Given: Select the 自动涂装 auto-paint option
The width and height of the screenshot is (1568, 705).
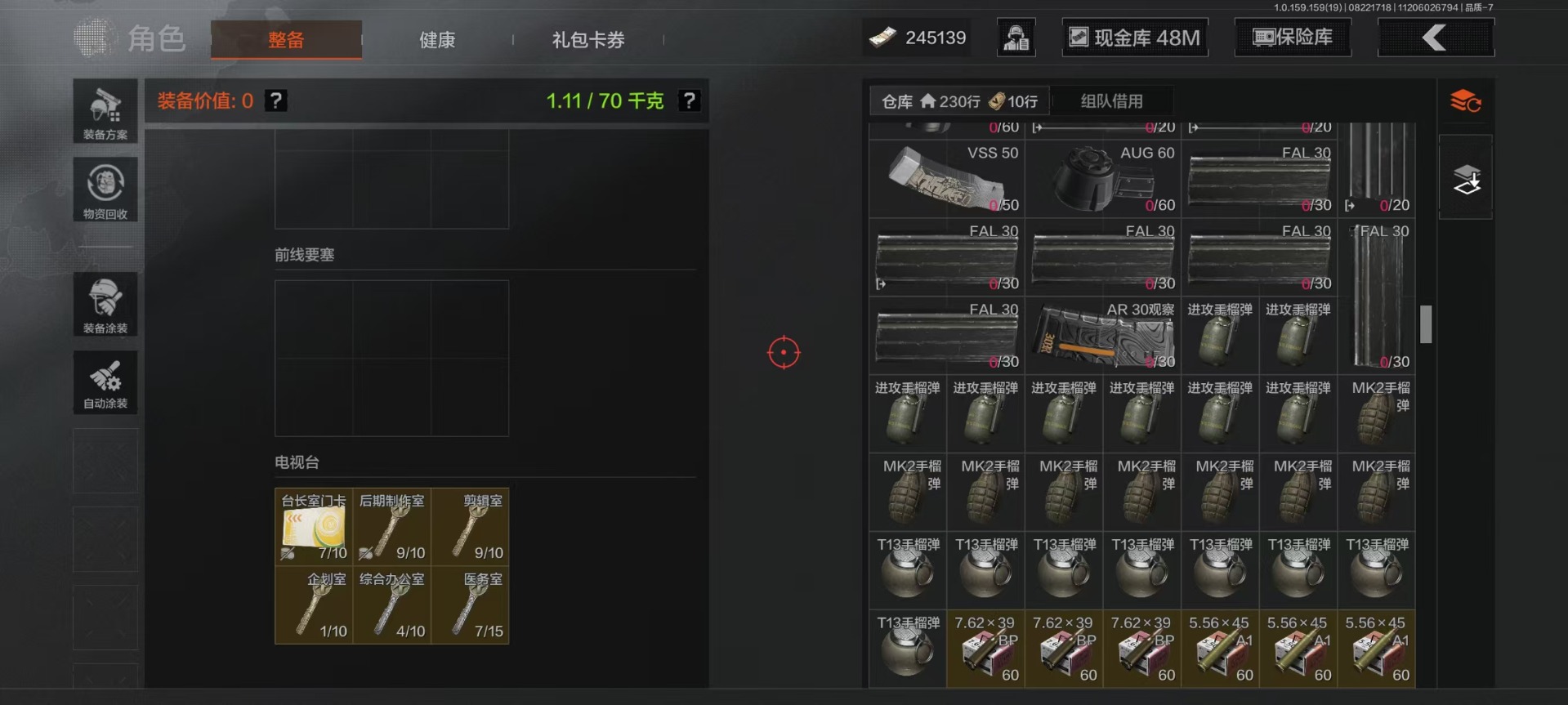Looking at the screenshot, I should pos(105,382).
